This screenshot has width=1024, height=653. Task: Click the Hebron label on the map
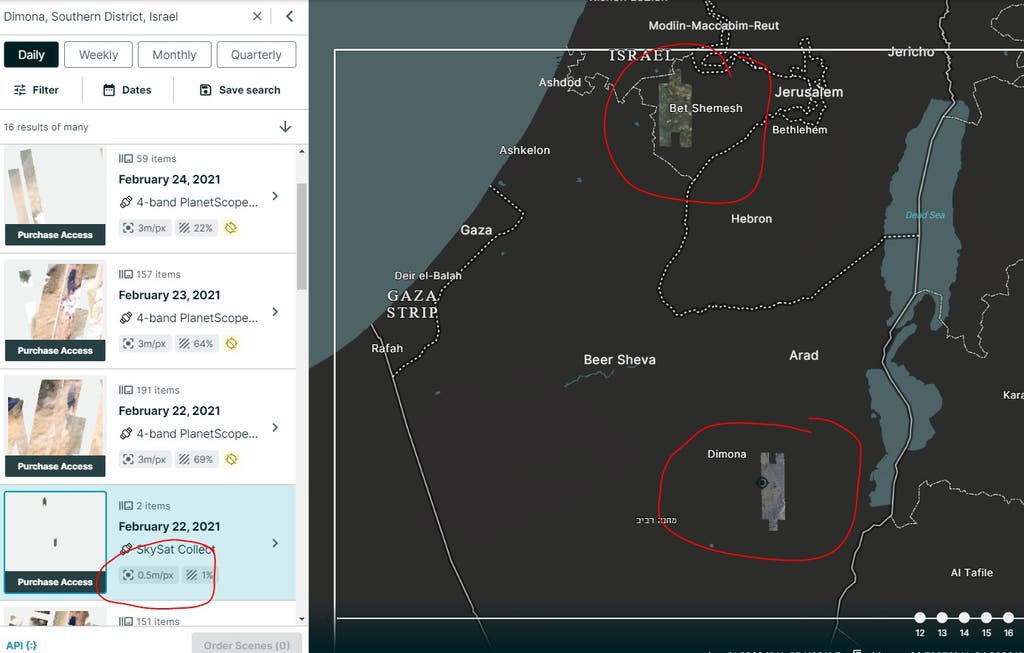(751, 219)
